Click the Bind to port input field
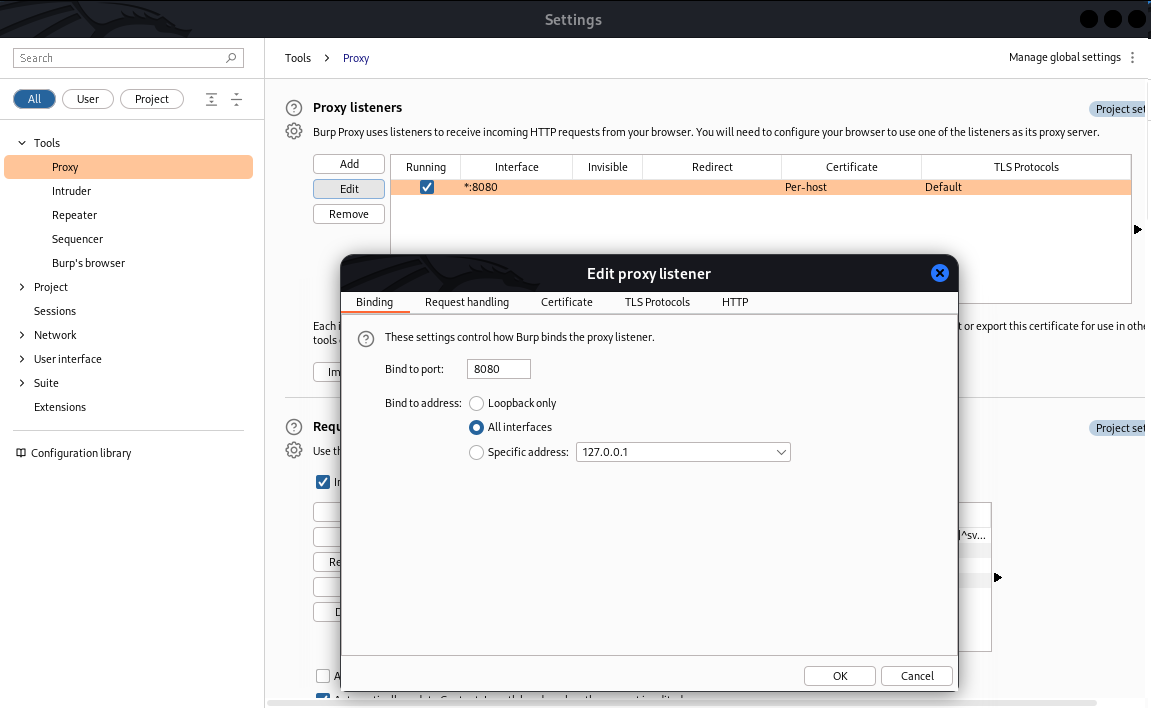1151x708 pixels. 498,369
